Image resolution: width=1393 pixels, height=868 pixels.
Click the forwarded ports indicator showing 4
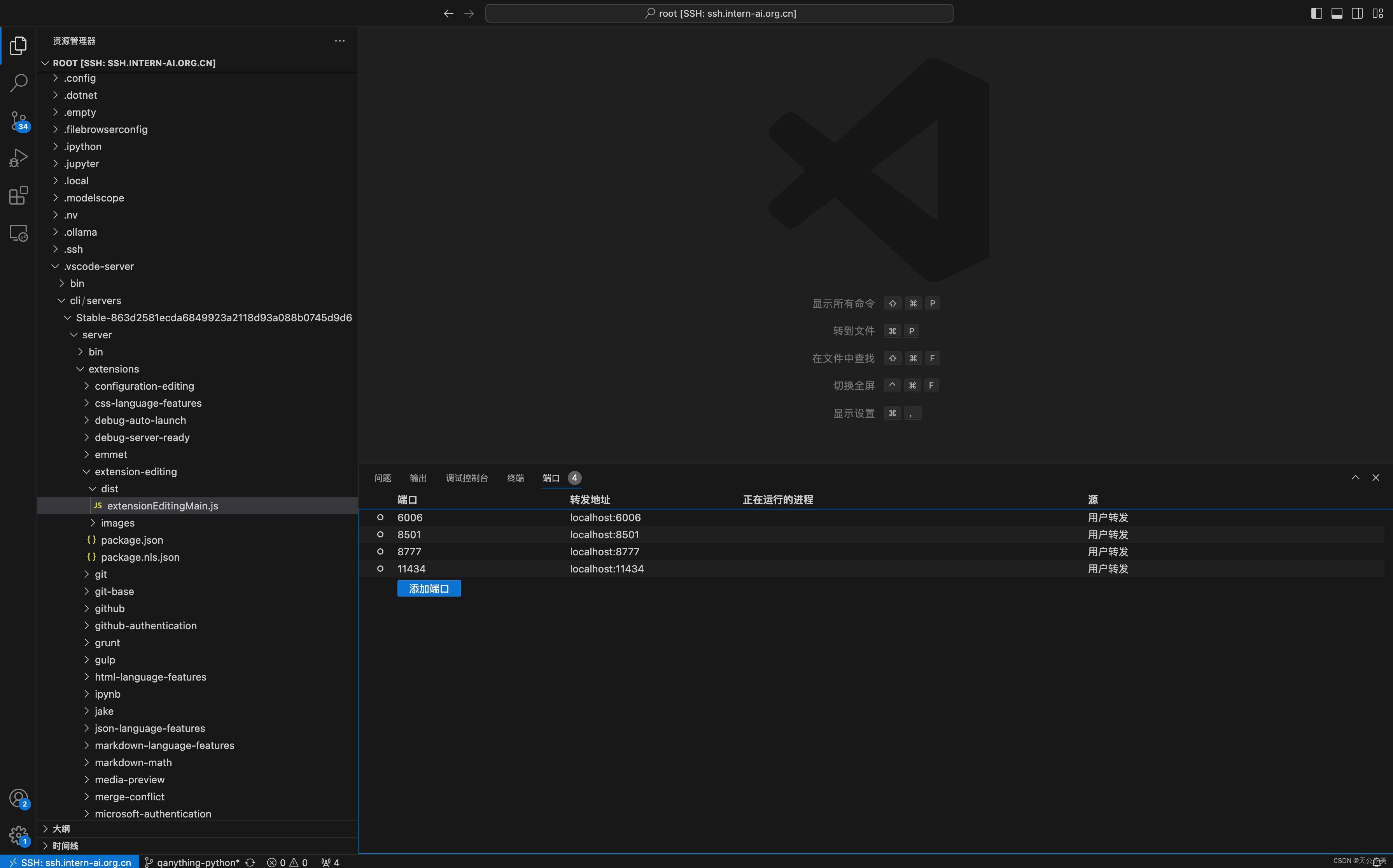tap(330, 862)
